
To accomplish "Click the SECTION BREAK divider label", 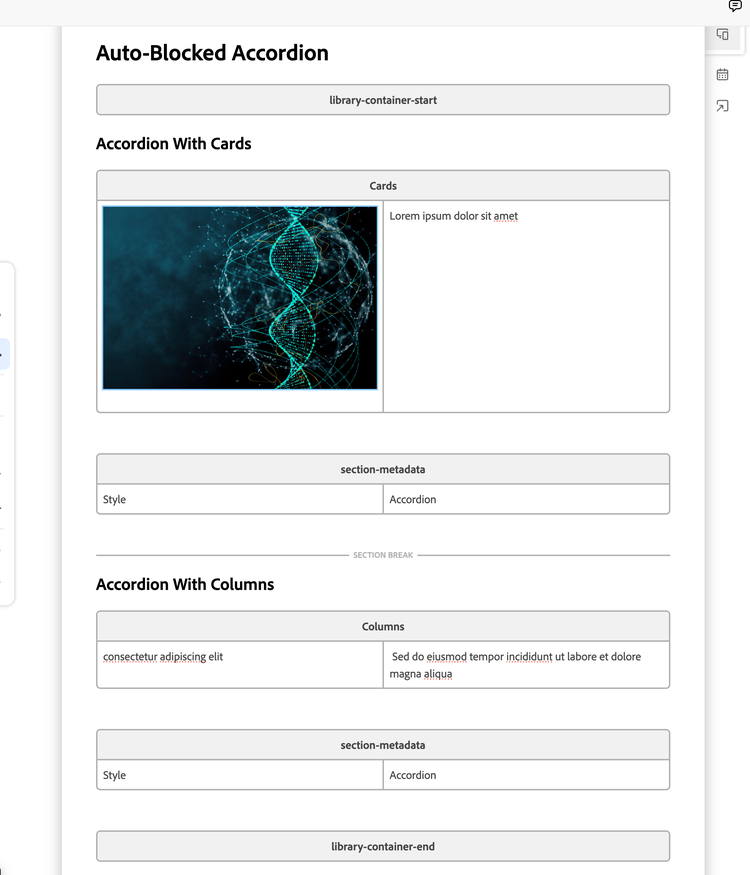I will point(383,555).
